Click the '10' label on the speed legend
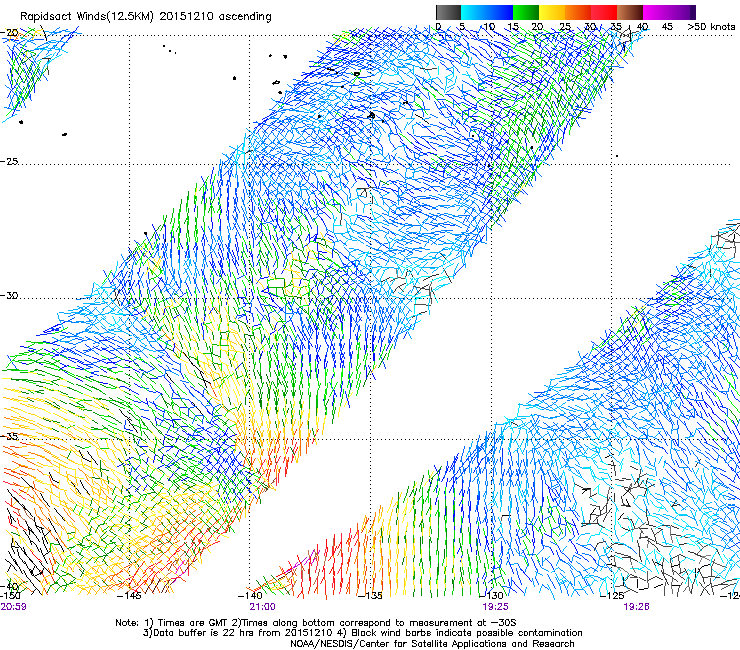 489,27
